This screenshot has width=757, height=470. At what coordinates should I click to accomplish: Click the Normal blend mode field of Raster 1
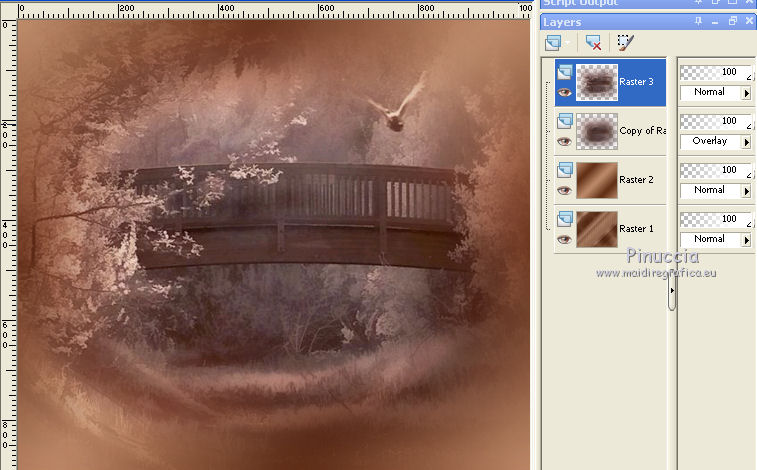click(x=711, y=239)
